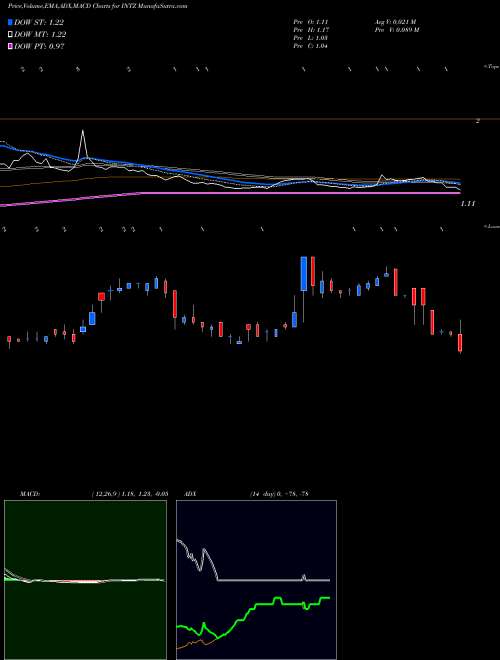Screen dimensions: 500x660
Task: Click the 'ADX' panel label
Action: pyautogui.click(x=191, y=493)
